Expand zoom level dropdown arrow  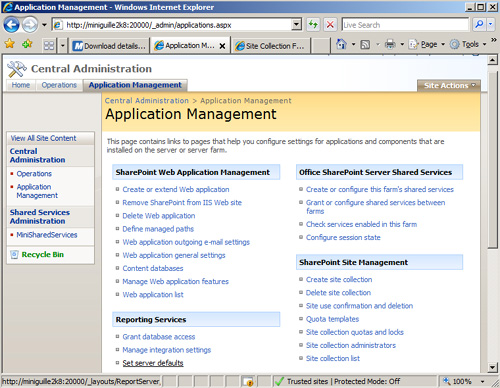[482, 381]
